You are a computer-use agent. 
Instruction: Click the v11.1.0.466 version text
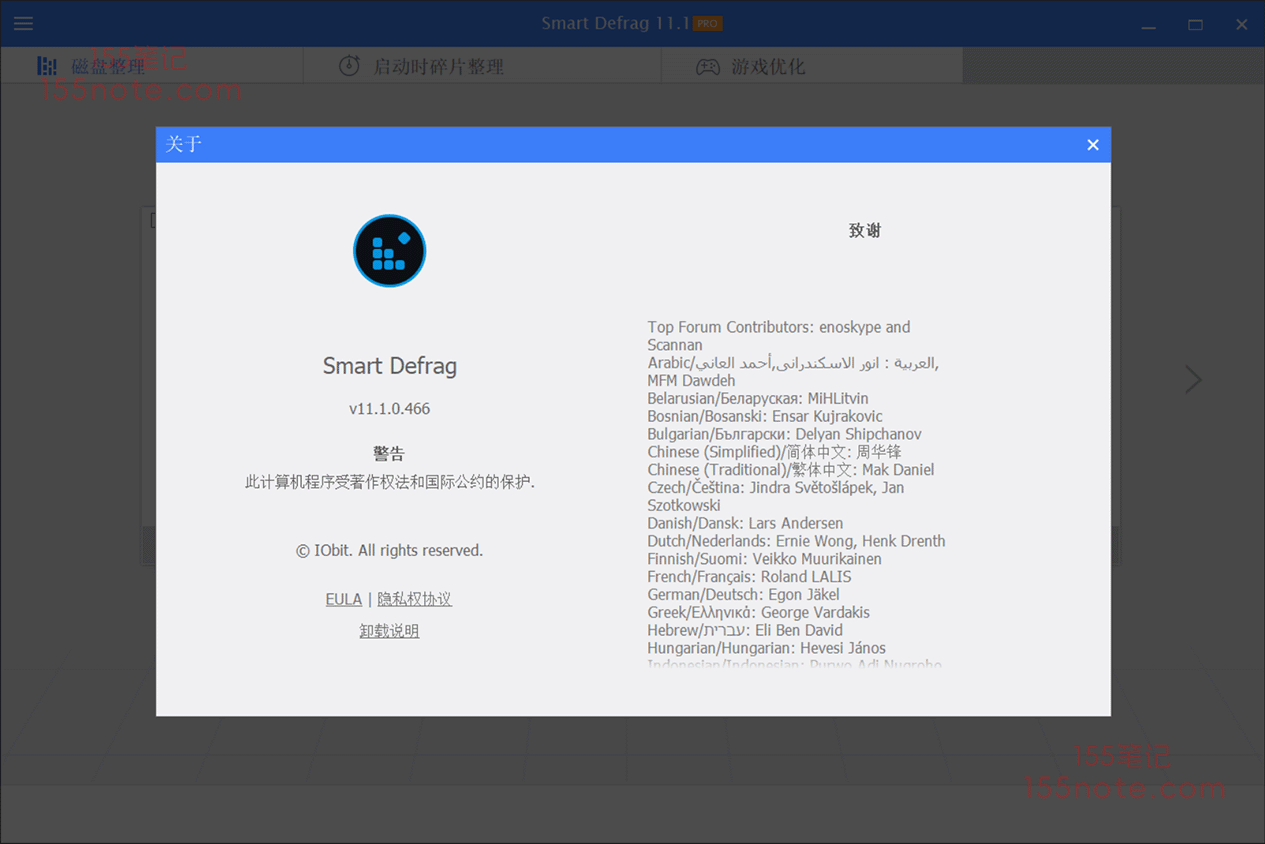(389, 408)
